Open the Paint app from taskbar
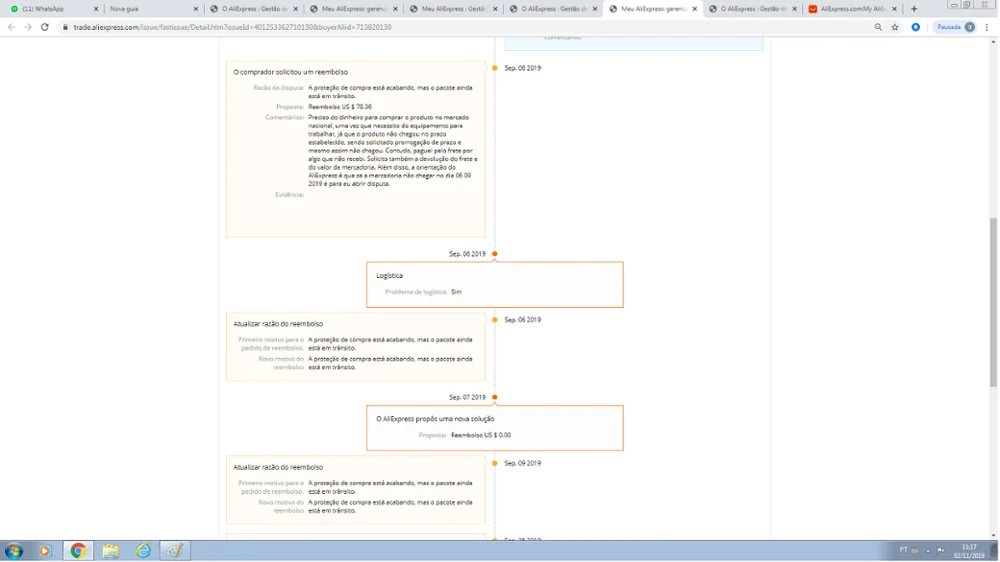Image resolution: width=1000 pixels, height=562 pixels. pos(175,551)
